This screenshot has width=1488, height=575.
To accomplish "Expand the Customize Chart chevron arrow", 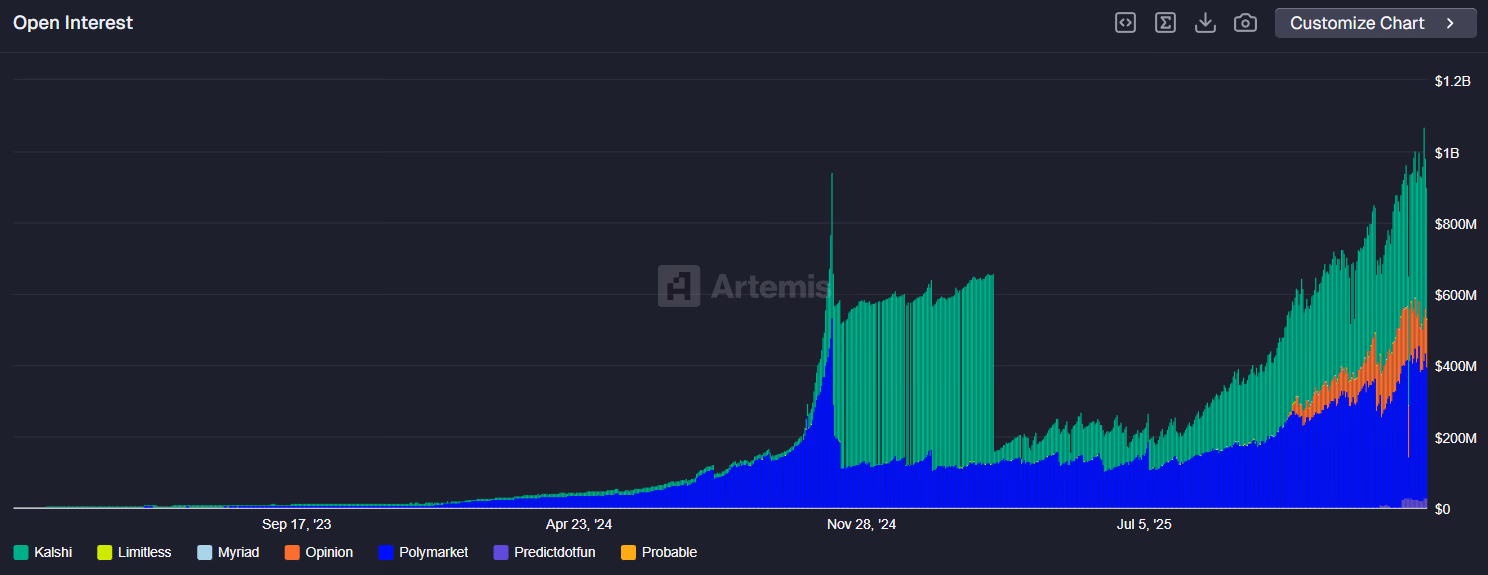I will [1450, 23].
